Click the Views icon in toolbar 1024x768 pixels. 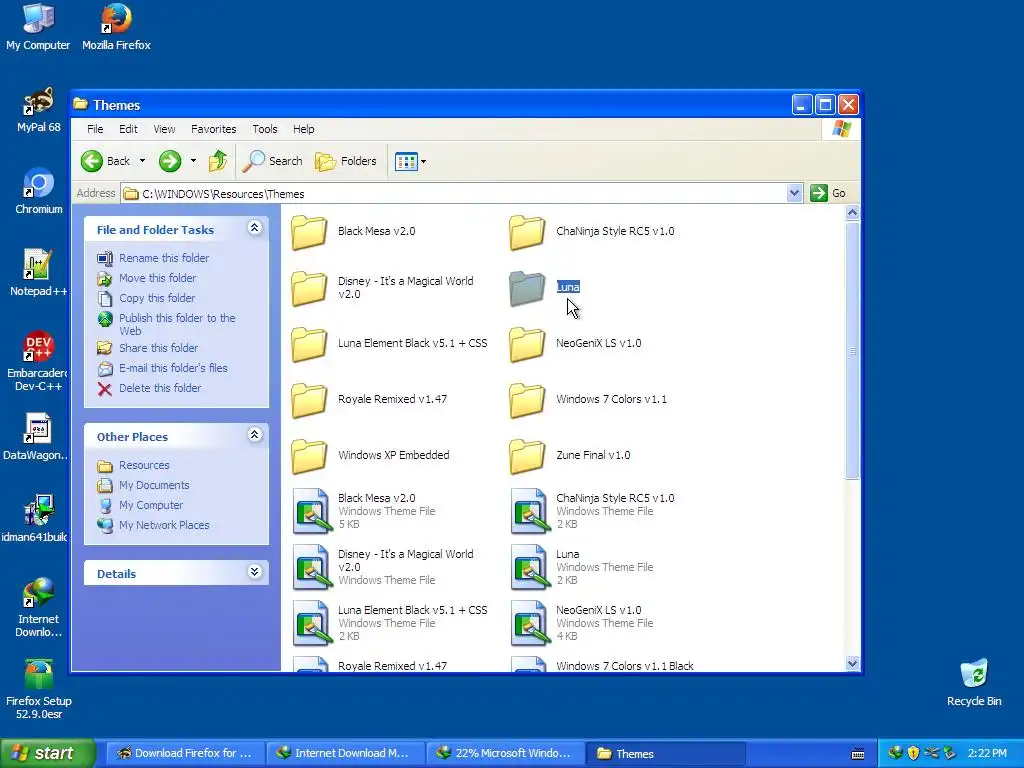tap(406, 161)
